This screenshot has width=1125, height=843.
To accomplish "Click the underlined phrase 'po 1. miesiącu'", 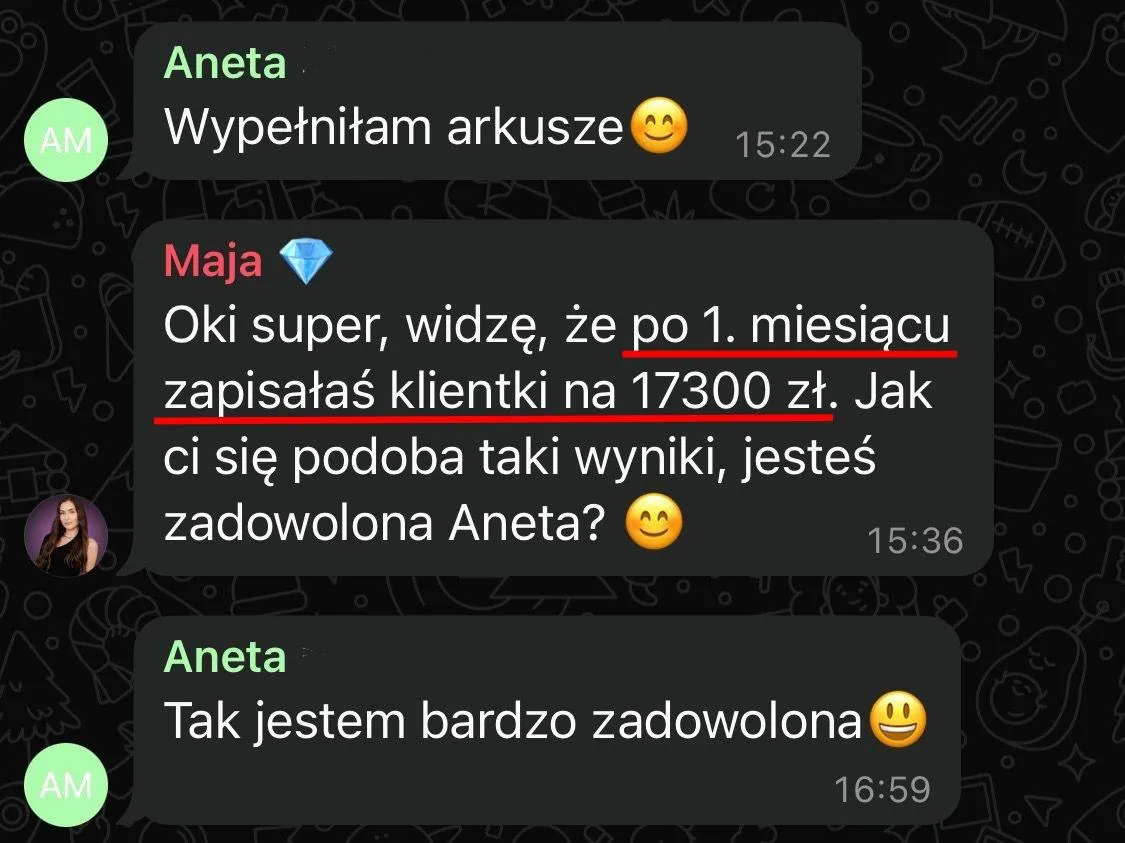I will click(x=791, y=327).
